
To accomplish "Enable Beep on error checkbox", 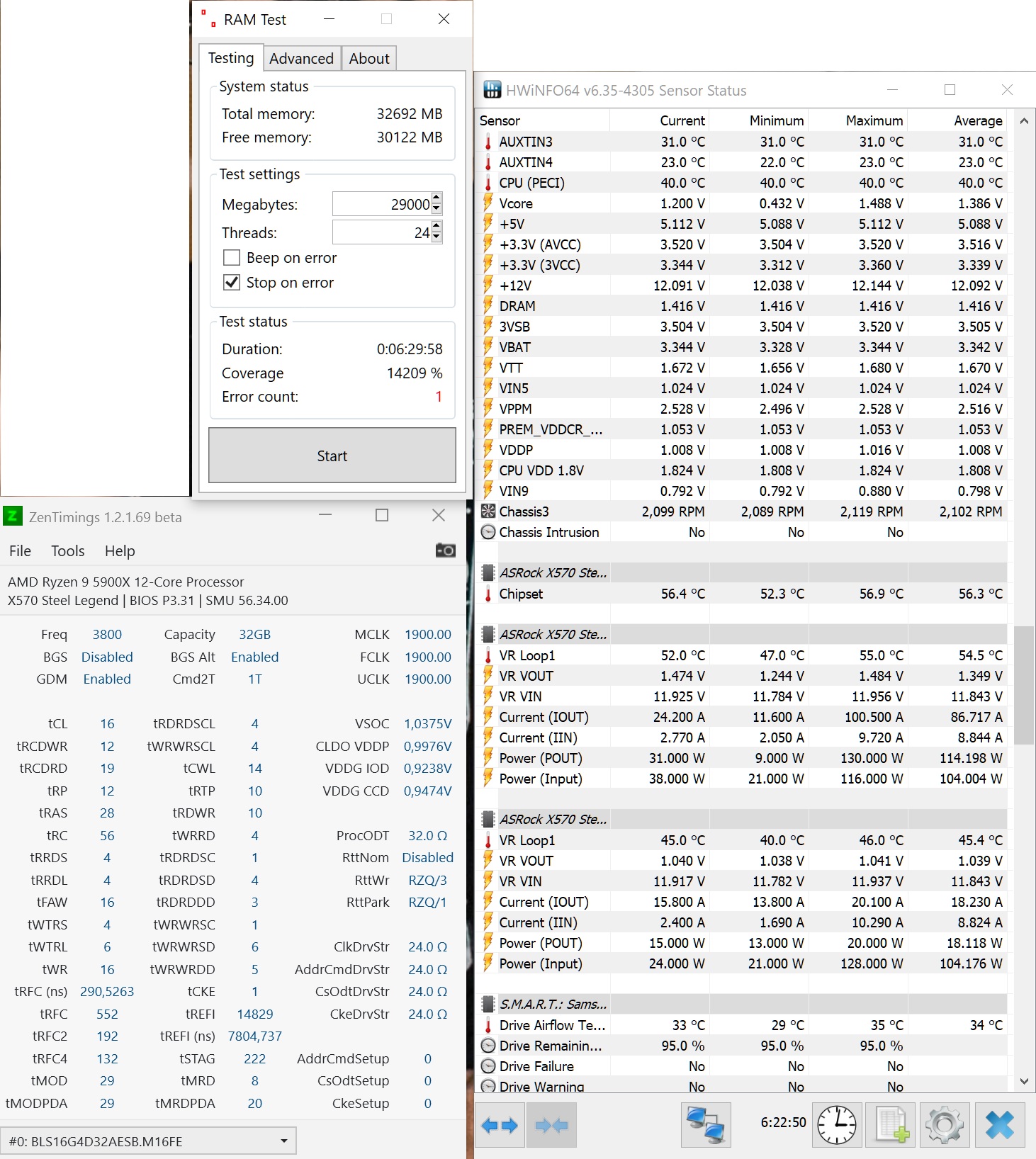I will click(x=232, y=257).
